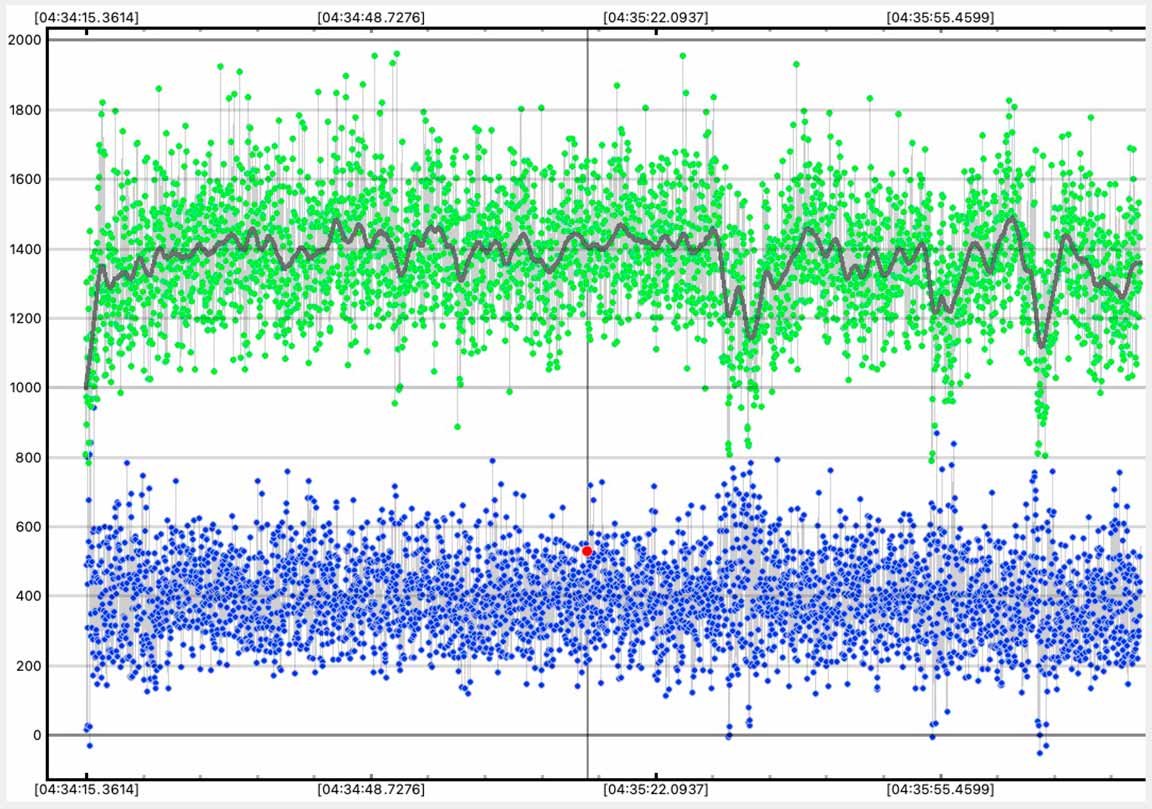Click the 0 y-axis label
The width and height of the screenshot is (1152, 809).
click(x=35, y=736)
